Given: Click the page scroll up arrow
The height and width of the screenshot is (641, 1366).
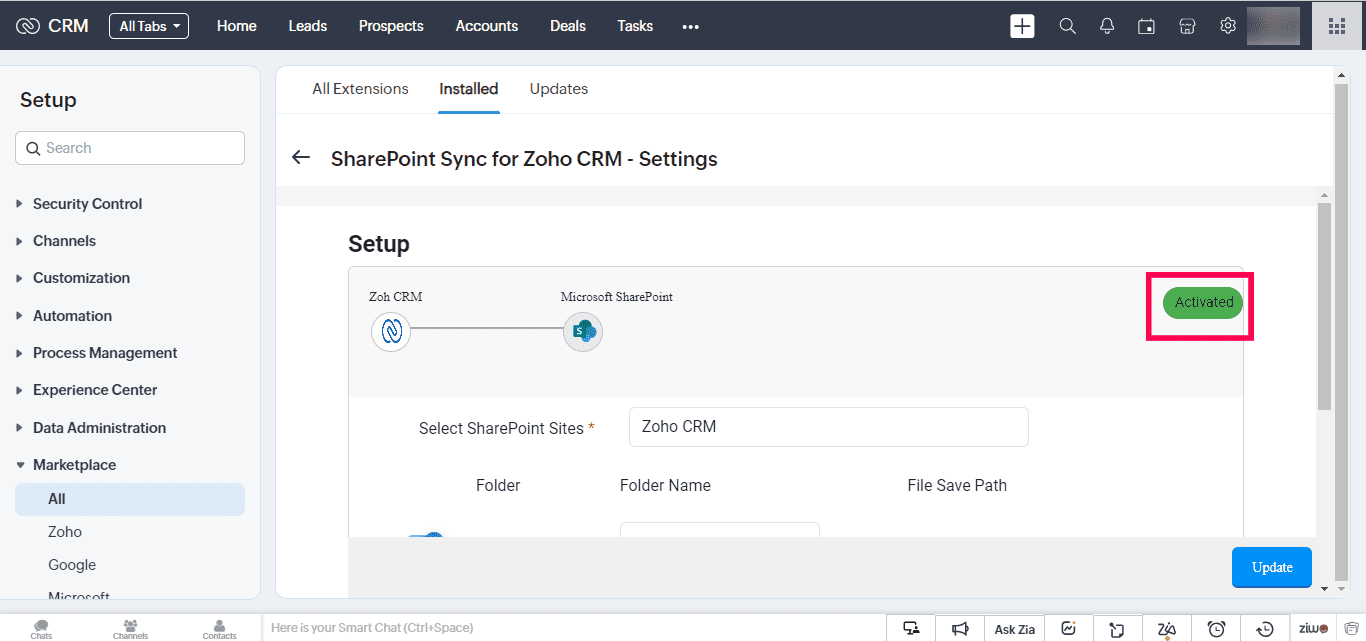Looking at the screenshot, I should click(x=1341, y=75).
